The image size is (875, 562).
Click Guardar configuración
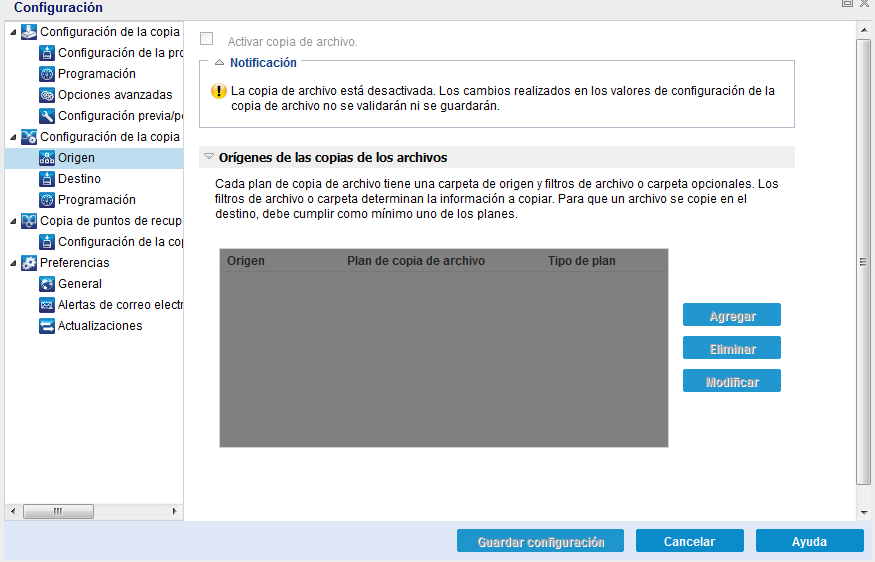[540, 541]
